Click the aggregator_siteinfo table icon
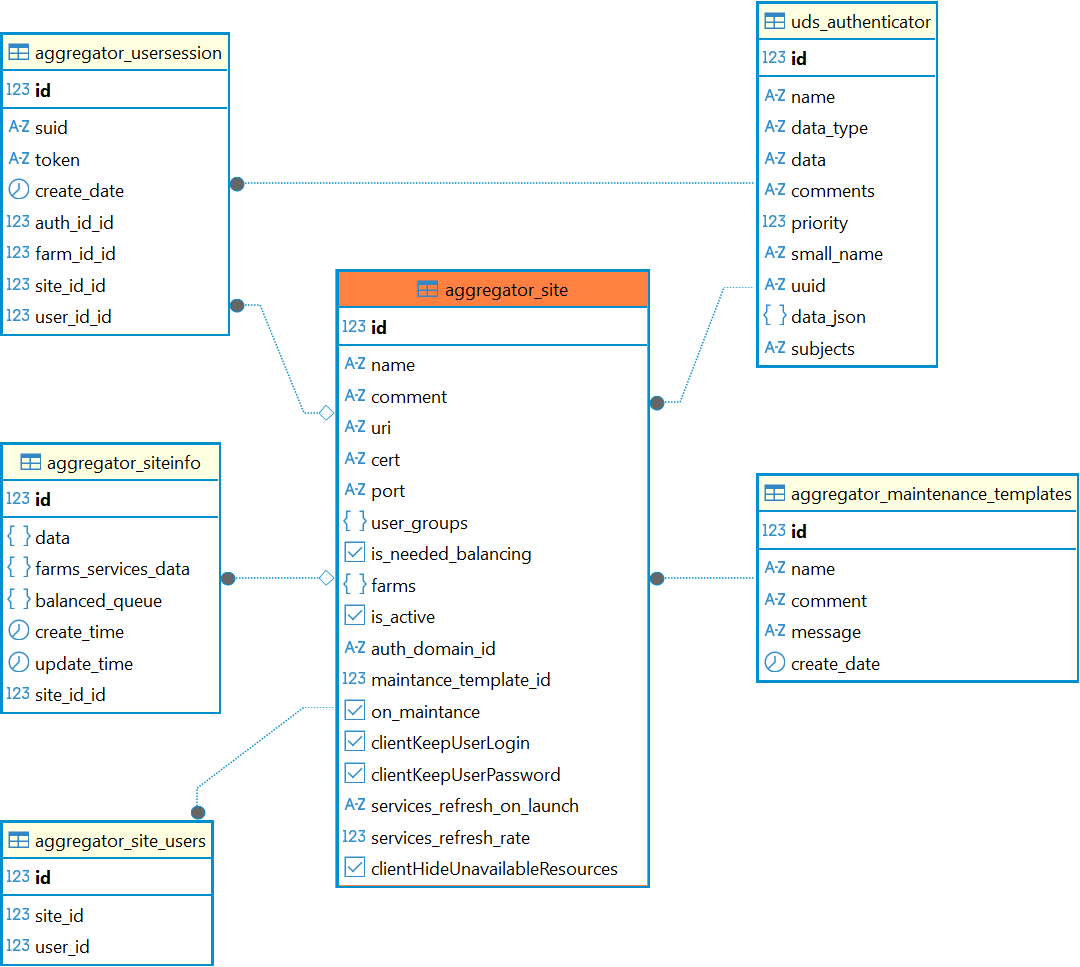 coord(30,462)
